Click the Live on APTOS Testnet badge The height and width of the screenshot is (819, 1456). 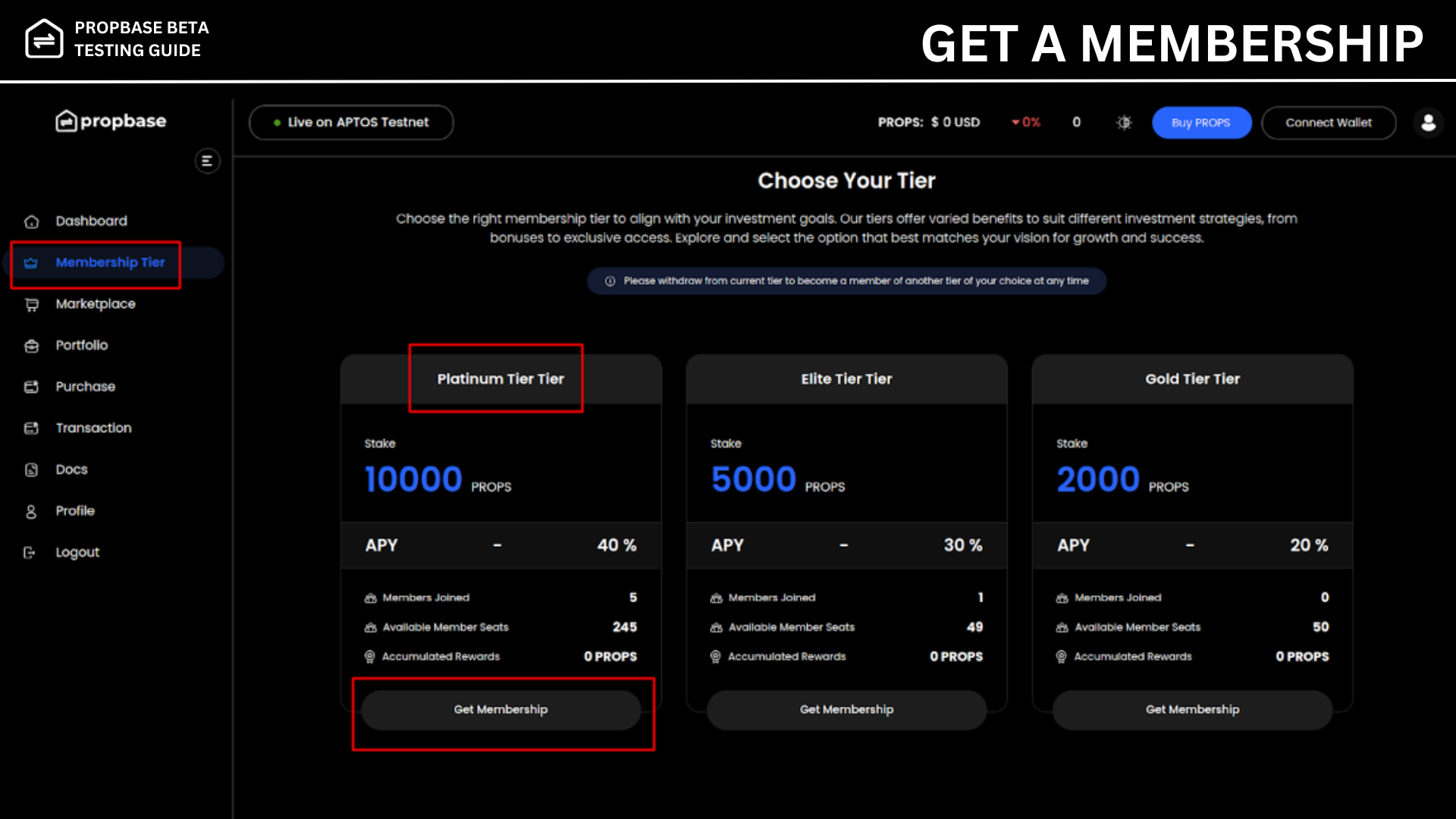[351, 122]
